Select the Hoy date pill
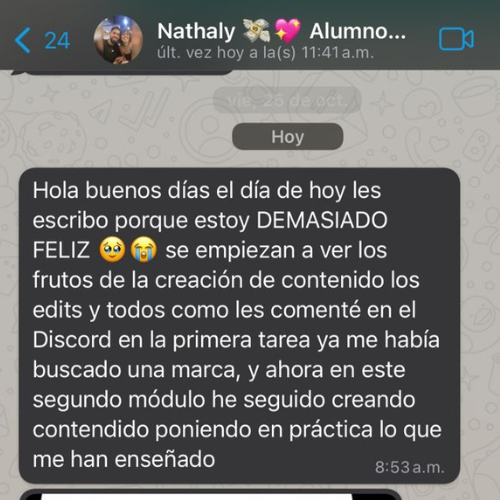 pos(288,137)
